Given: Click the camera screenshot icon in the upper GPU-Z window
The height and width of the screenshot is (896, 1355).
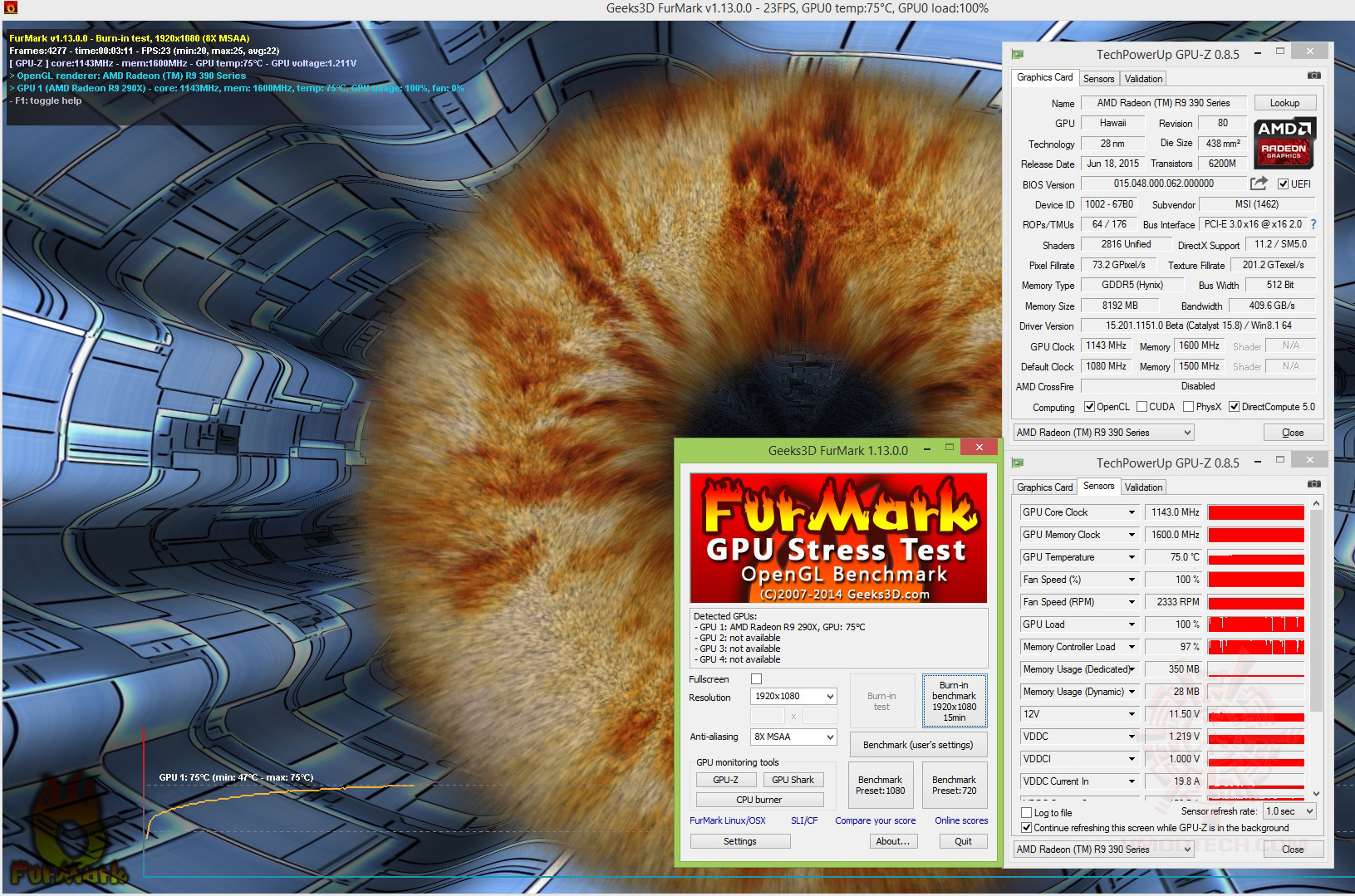Looking at the screenshot, I should 1313,76.
